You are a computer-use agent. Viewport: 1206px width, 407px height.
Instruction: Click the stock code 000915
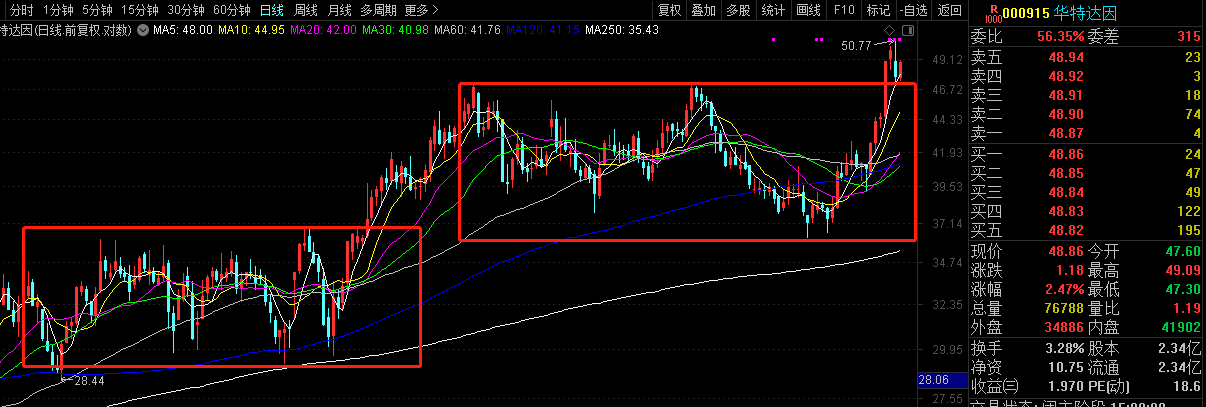1026,13
